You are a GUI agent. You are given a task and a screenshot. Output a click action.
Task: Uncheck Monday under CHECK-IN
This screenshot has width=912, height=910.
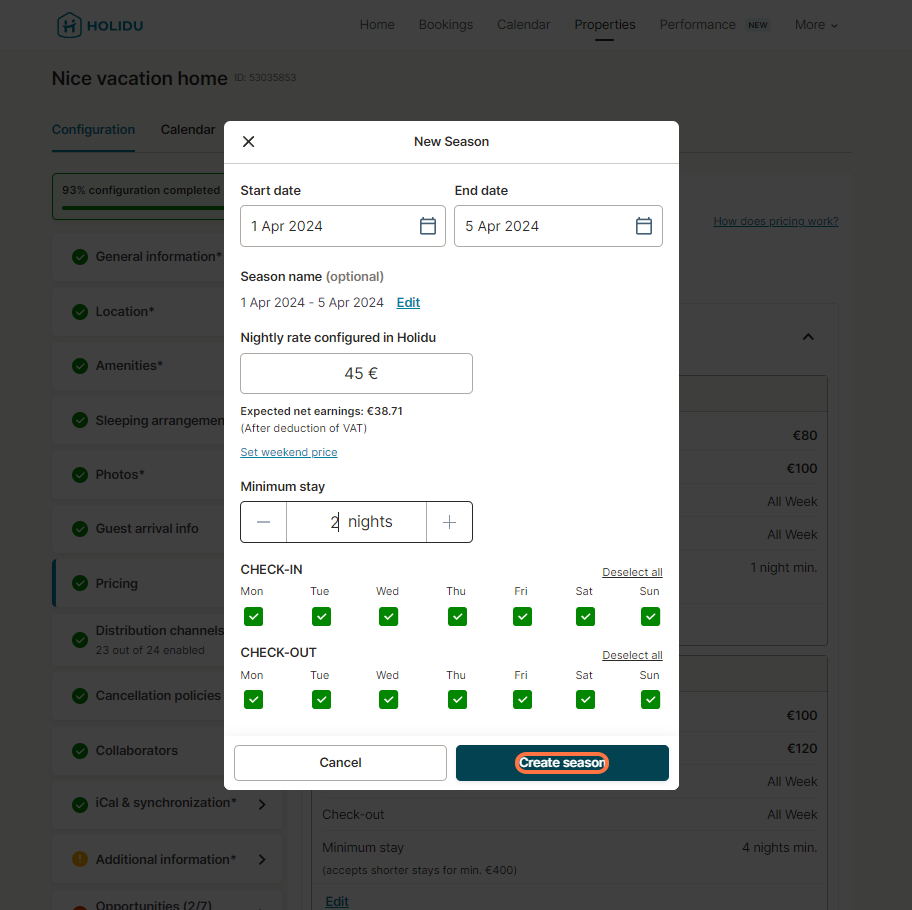coord(254,617)
